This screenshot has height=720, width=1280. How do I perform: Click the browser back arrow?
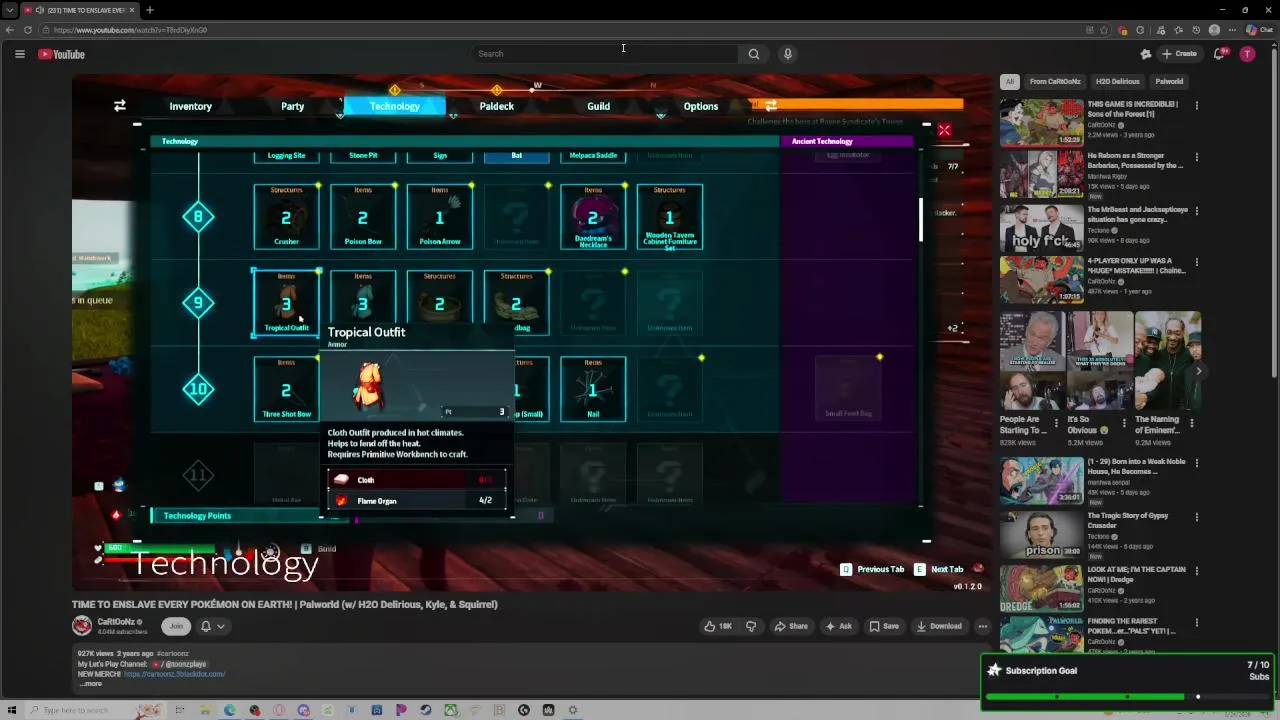(x=10, y=30)
